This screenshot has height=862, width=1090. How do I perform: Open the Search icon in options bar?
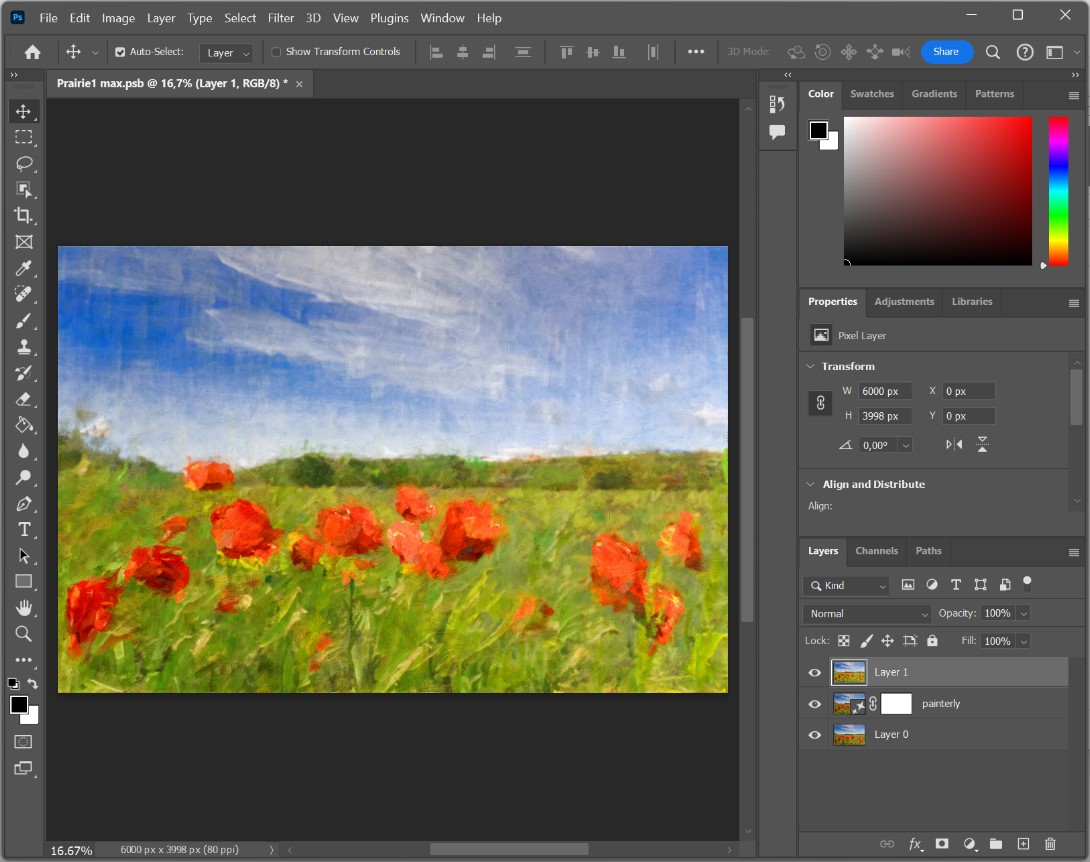[993, 52]
